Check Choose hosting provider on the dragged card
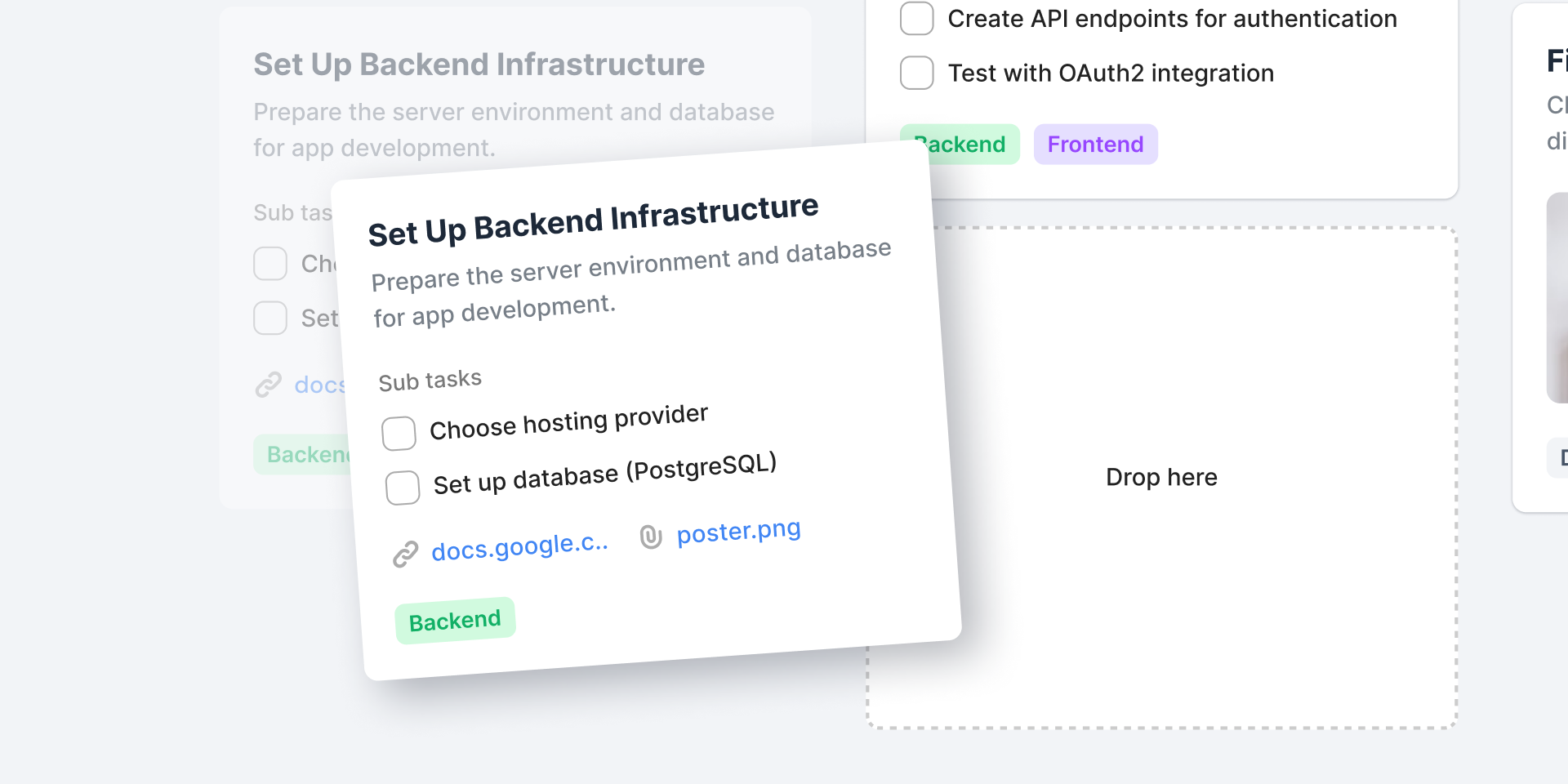 point(399,433)
